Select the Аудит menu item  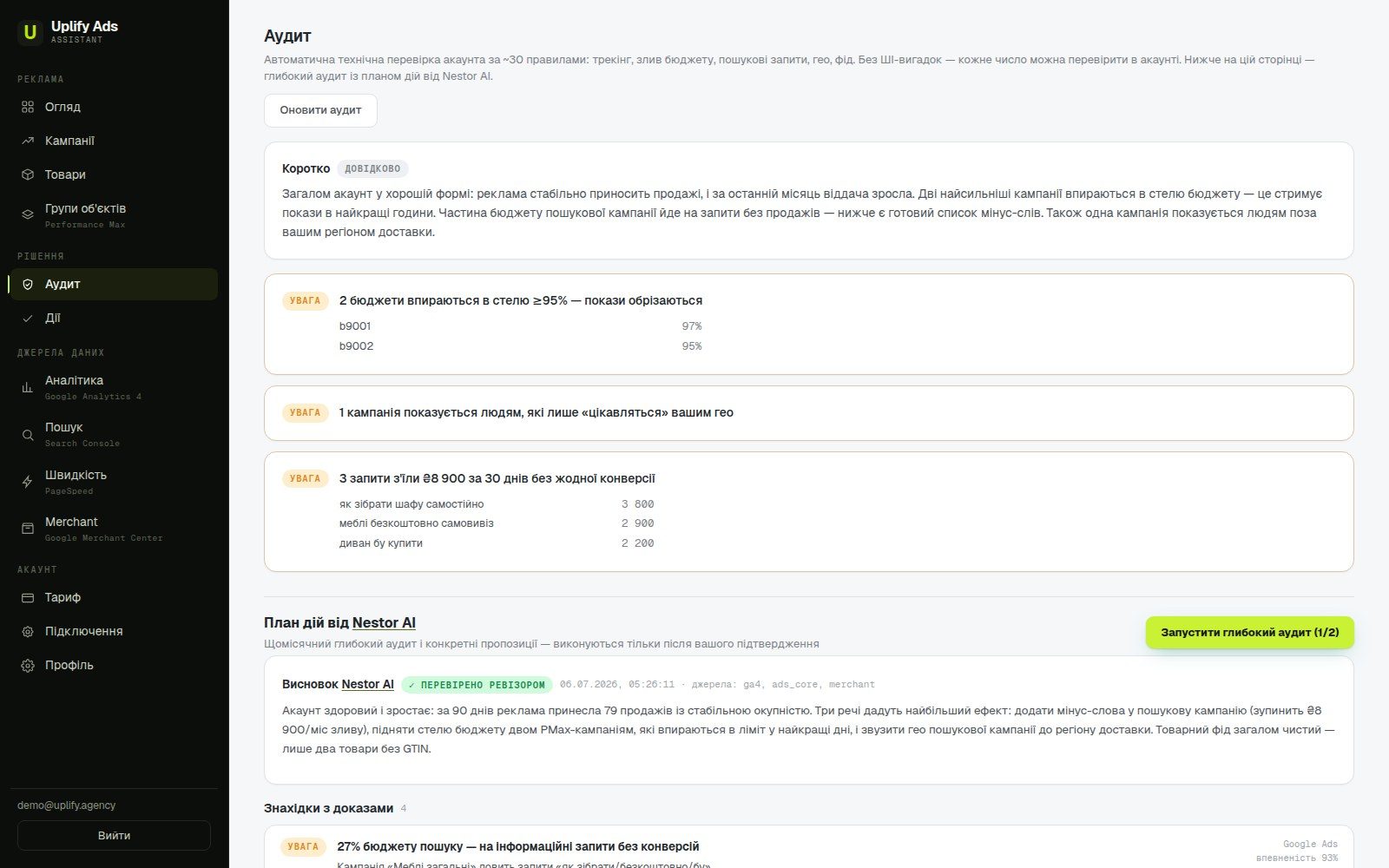pyautogui.click(x=114, y=284)
